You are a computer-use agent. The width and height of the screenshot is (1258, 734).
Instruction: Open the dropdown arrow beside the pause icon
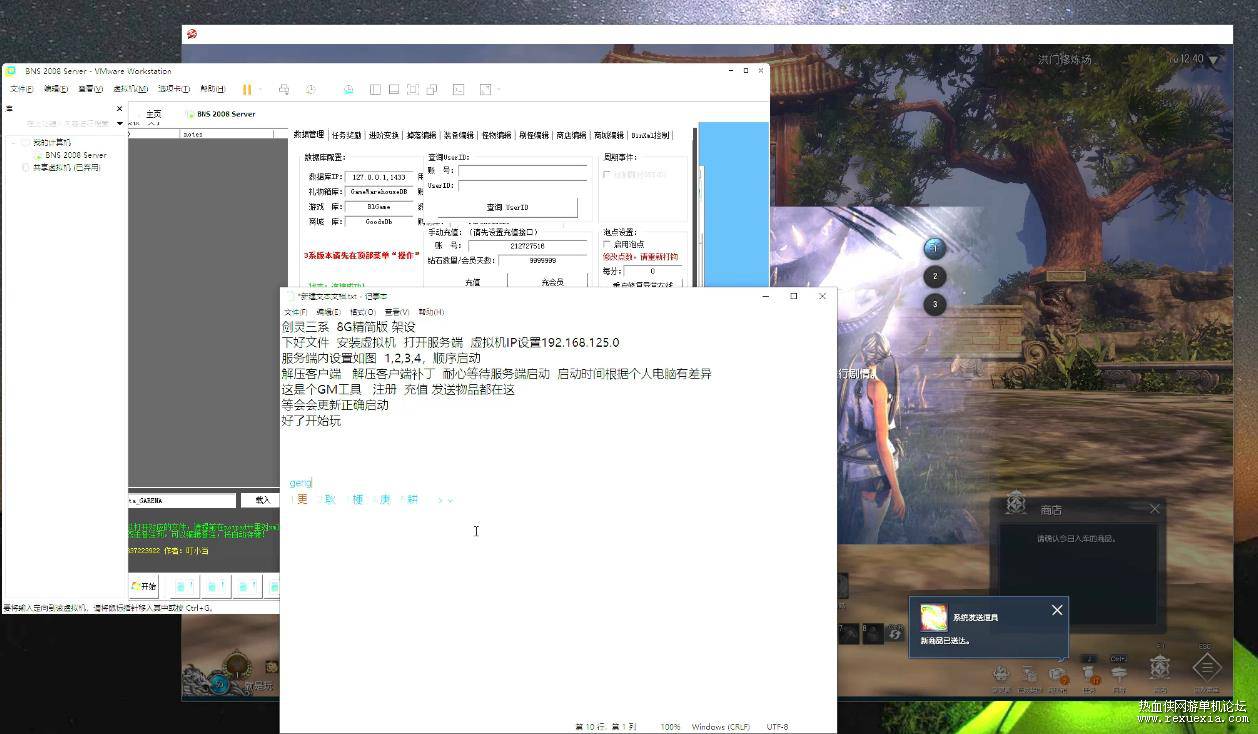pos(261,89)
